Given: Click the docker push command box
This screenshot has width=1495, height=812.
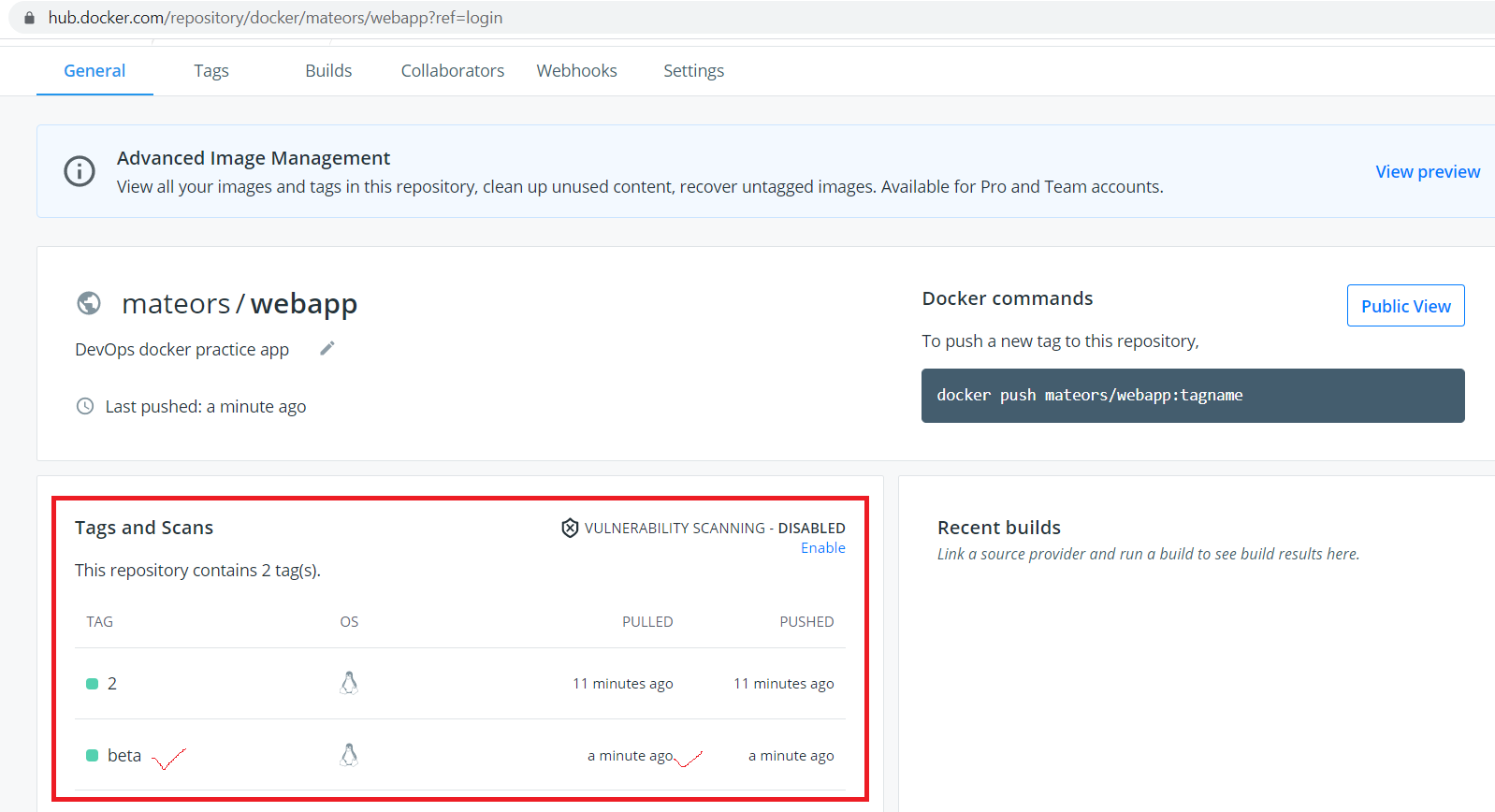Looking at the screenshot, I should coord(1193,396).
